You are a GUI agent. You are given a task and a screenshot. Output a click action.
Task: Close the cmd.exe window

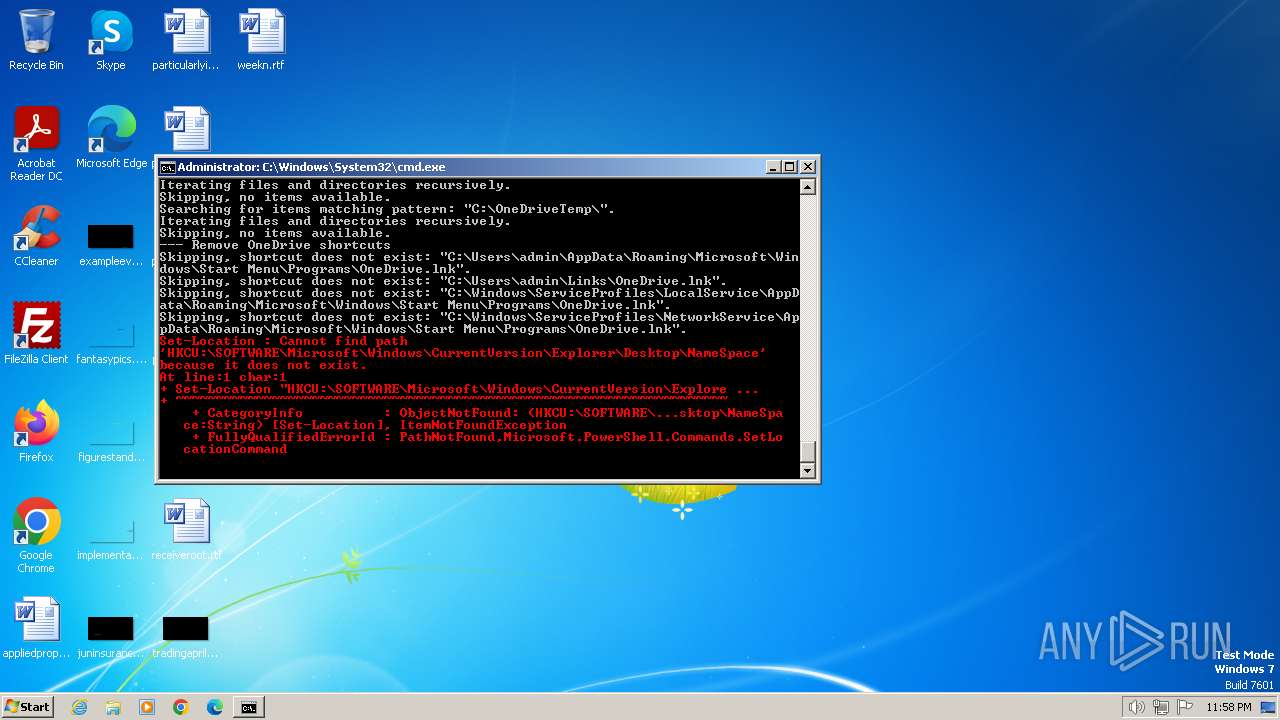pos(808,167)
